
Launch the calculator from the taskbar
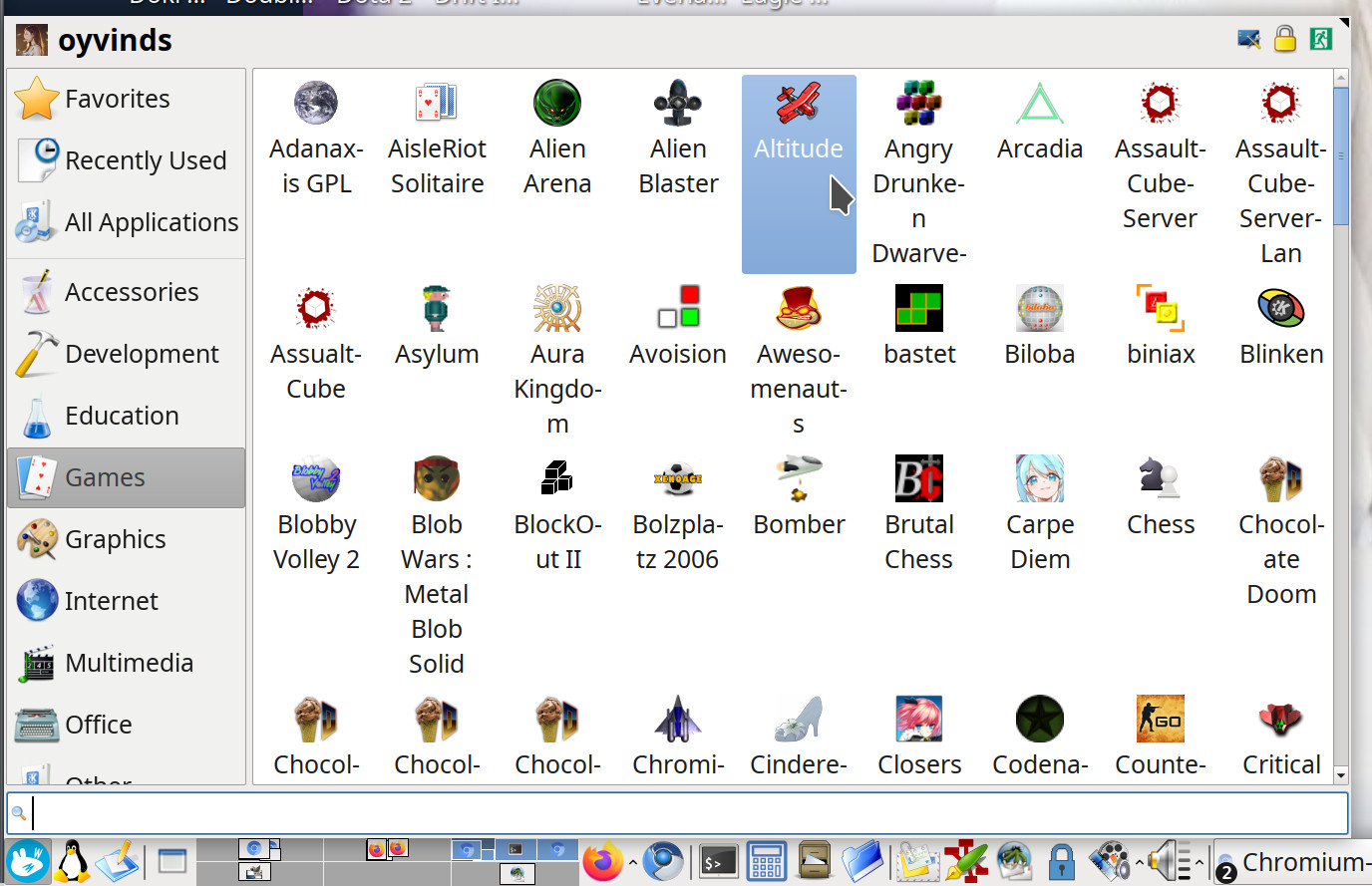[x=766, y=862]
